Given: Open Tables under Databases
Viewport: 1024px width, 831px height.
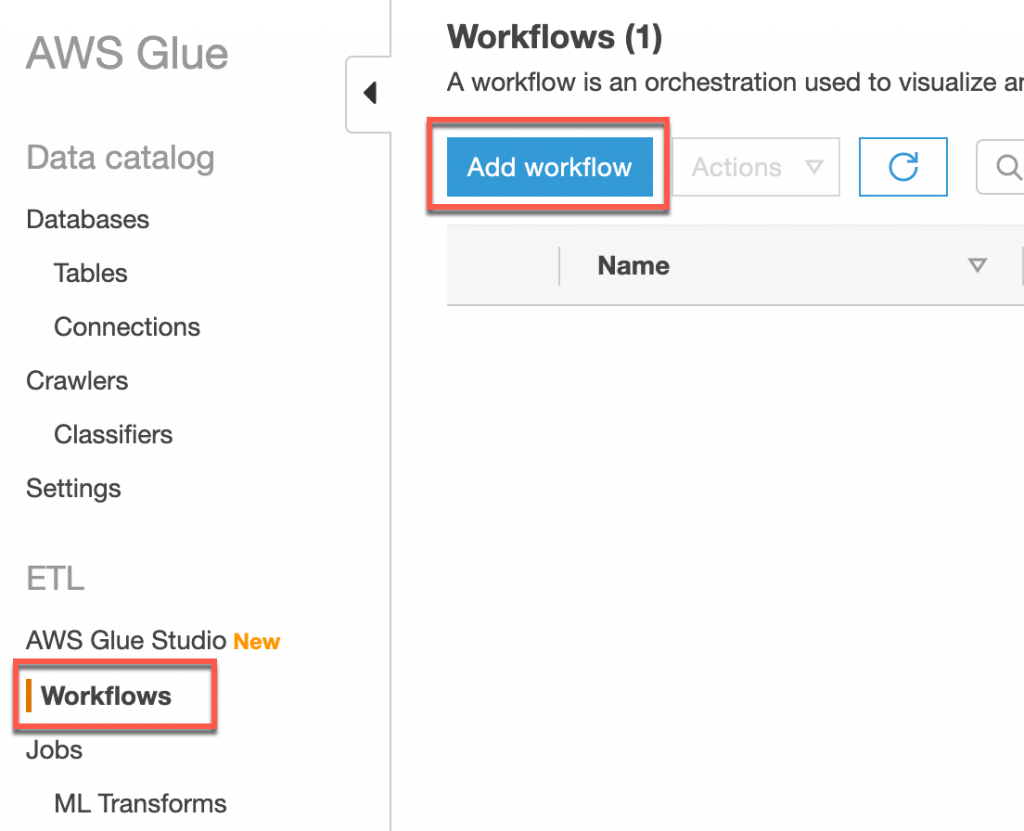Looking at the screenshot, I should pos(91,273).
